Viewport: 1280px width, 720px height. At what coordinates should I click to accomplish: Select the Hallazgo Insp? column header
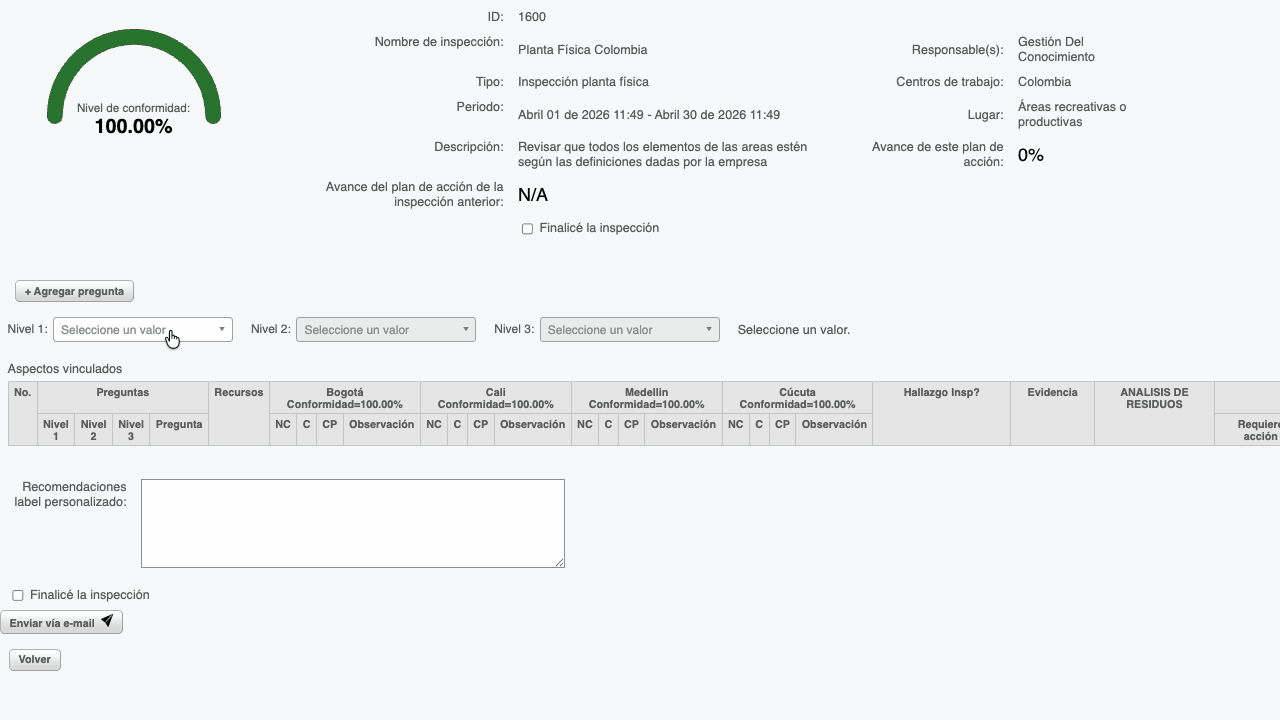pos(941,393)
